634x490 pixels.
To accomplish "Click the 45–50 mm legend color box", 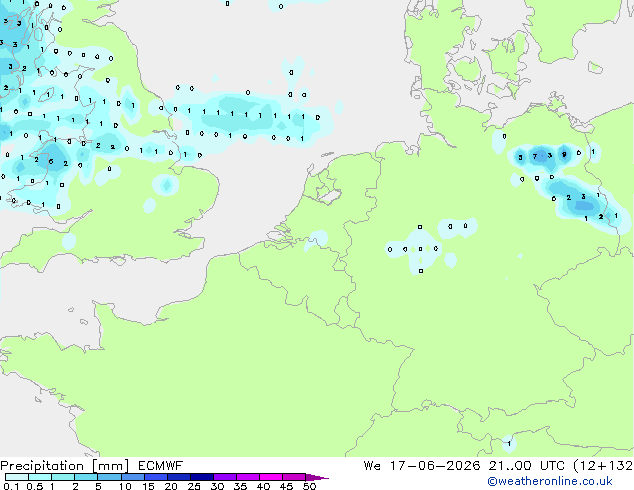I will pyautogui.click(x=294, y=477).
